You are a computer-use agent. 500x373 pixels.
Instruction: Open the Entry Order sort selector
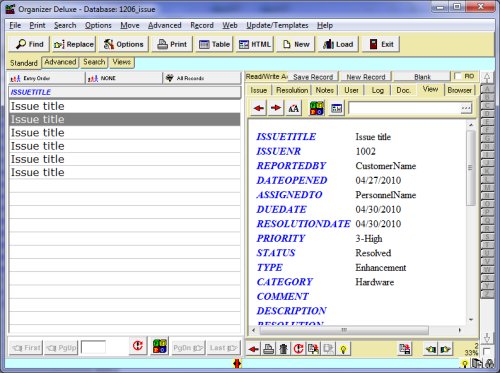click(x=46, y=78)
